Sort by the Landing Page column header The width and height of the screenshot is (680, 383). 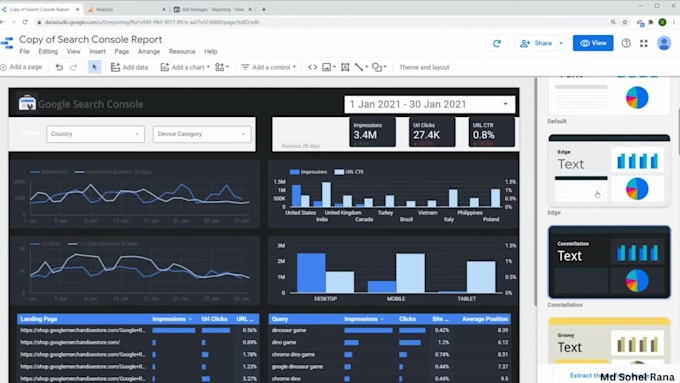click(39, 319)
